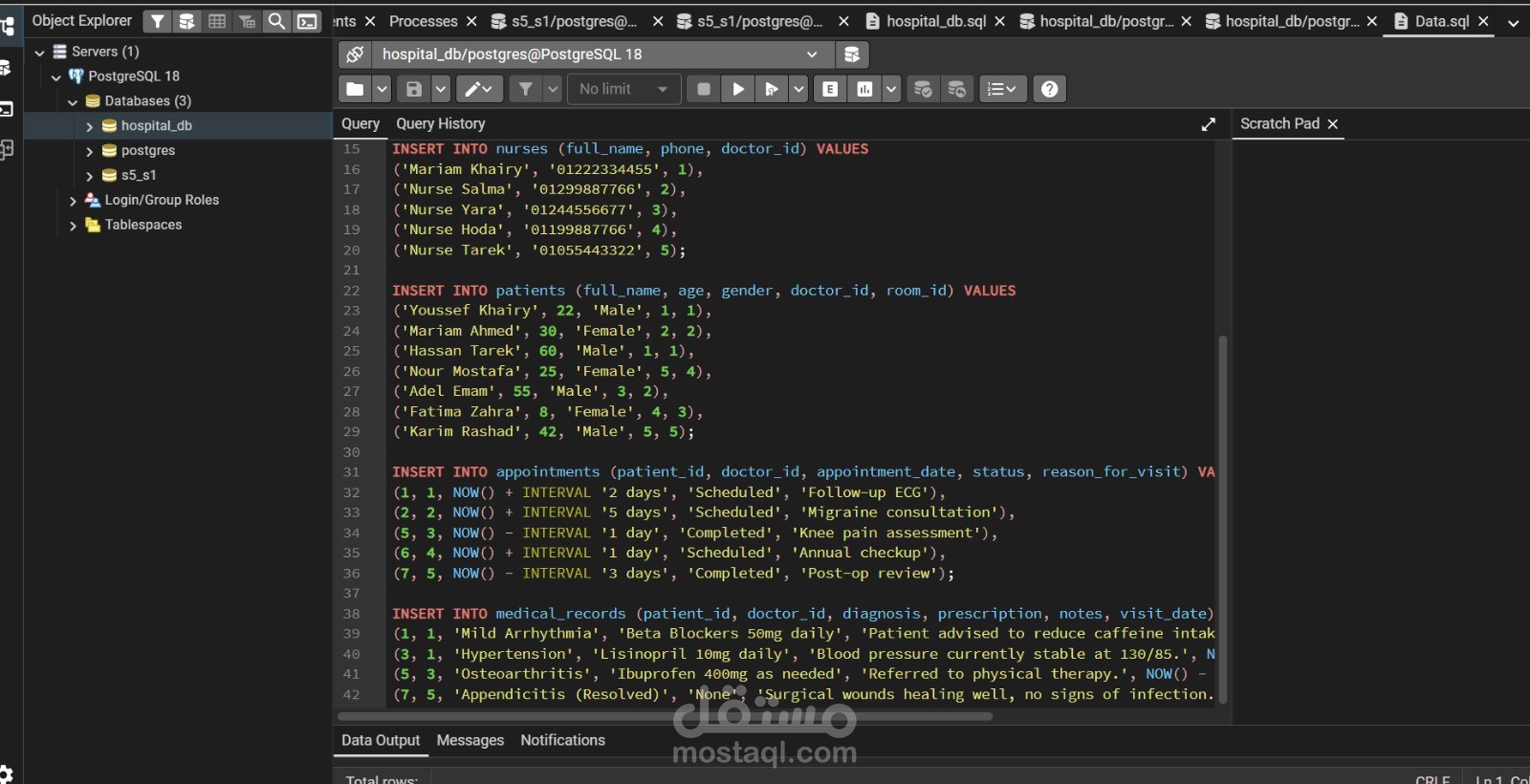This screenshot has height=784, width=1530.
Task: Click the Rollback transaction icon
Action: 957,89
